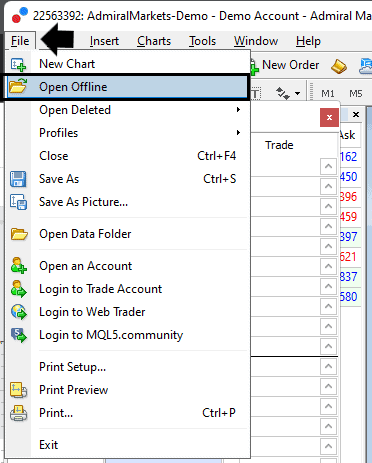Select the M5 timeframe button
Image resolution: width=372 pixels, height=463 pixels.
click(356, 94)
